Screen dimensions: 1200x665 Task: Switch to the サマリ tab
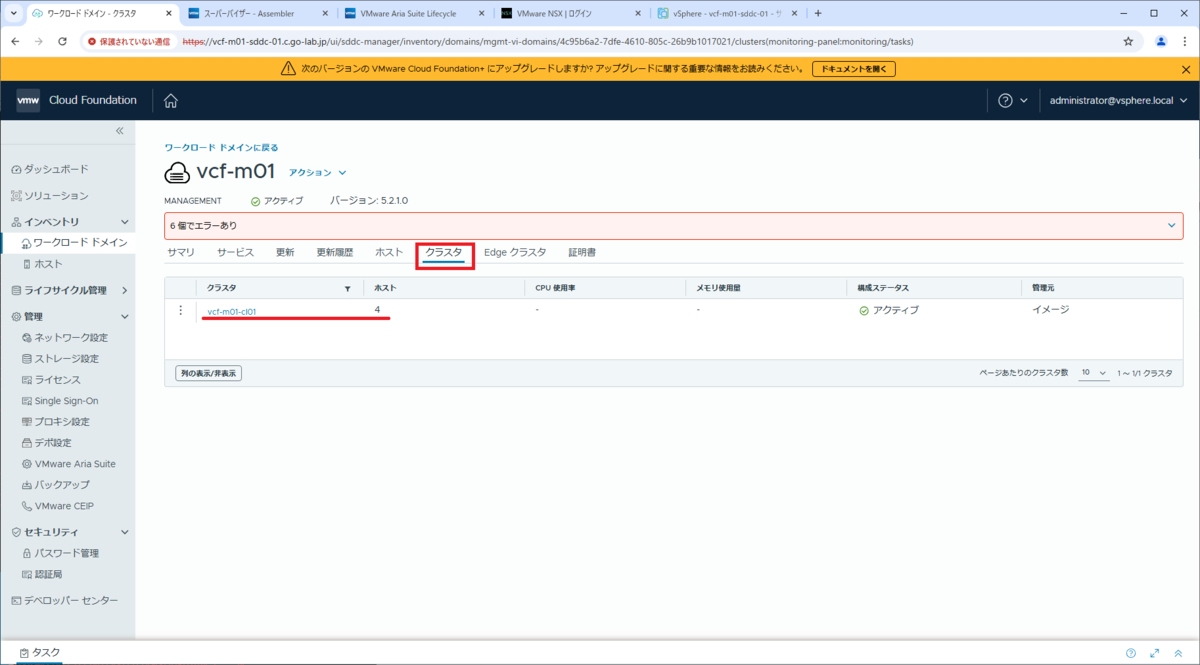[x=181, y=253]
